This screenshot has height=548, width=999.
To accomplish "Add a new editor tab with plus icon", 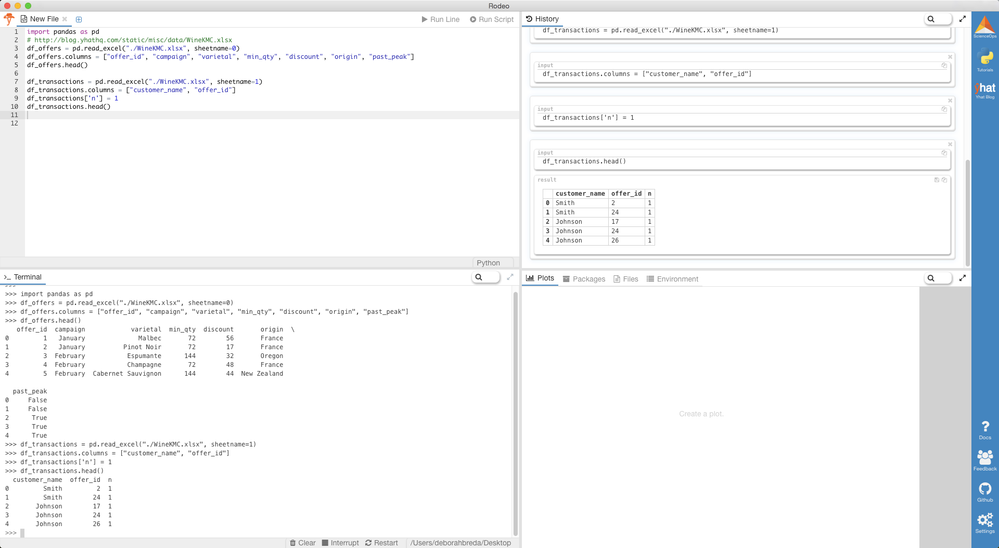I will (79, 20).
